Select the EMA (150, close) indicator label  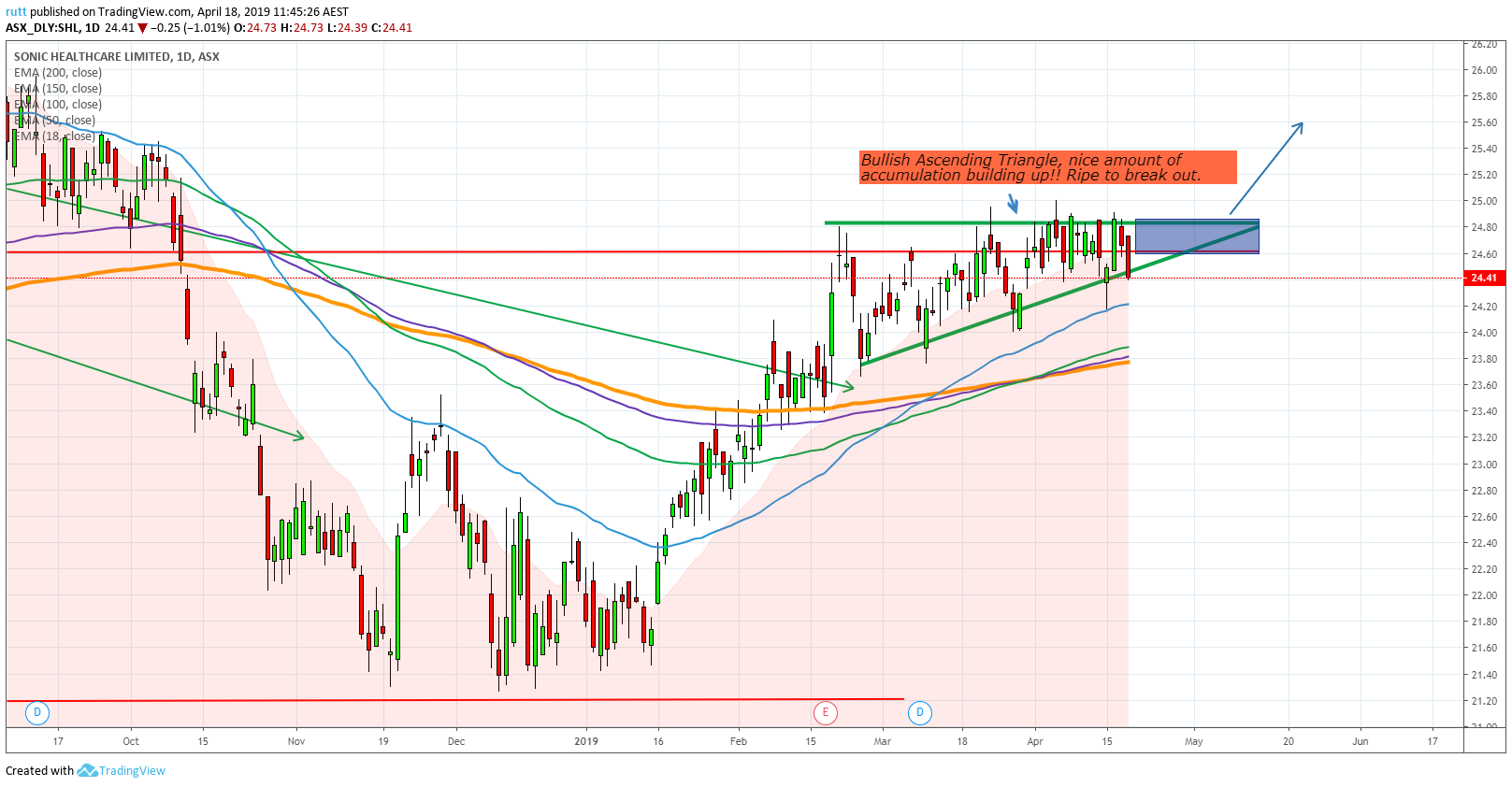point(58,89)
